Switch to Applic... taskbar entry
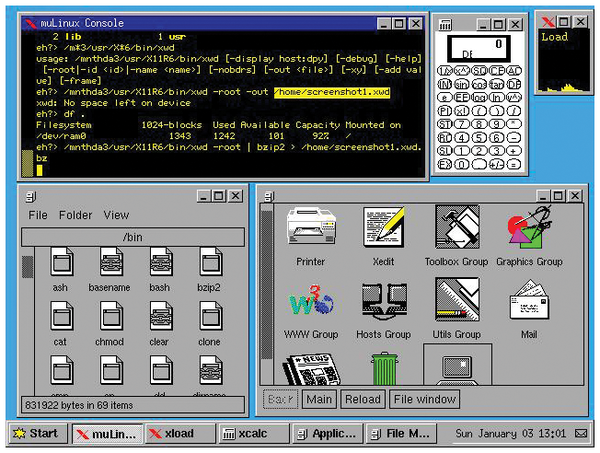This screenshot has height=453, width=600. point(327,434)
